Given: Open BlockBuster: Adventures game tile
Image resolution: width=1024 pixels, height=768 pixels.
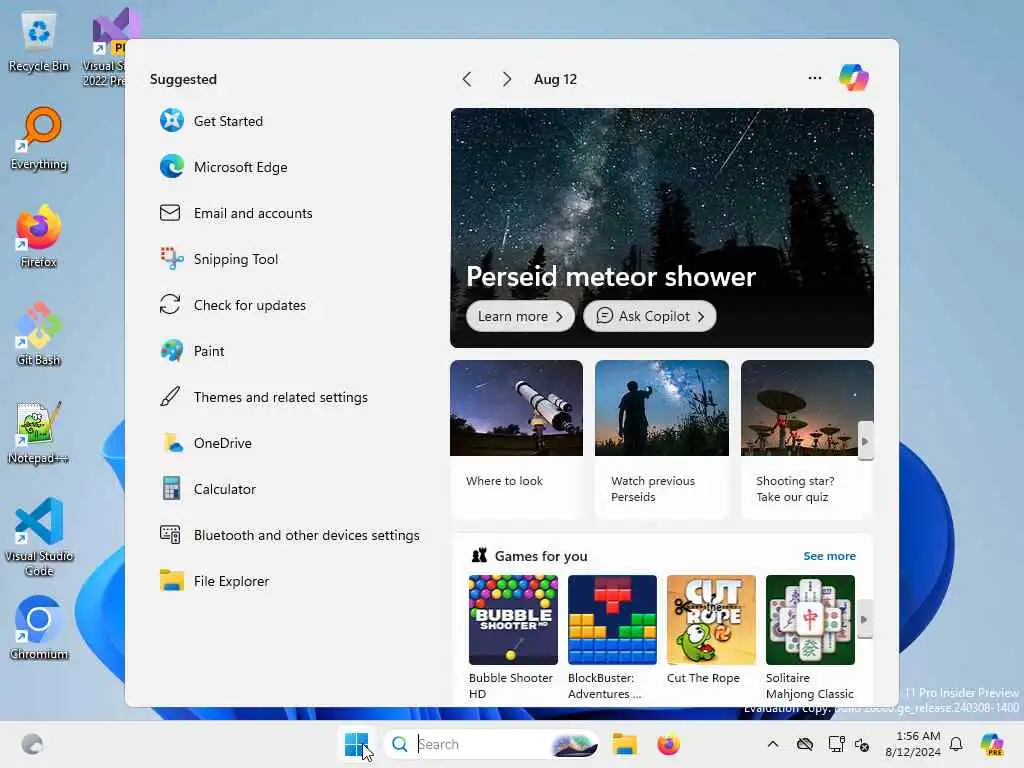Looking at the screenshot, I should (x=613, y=637).
